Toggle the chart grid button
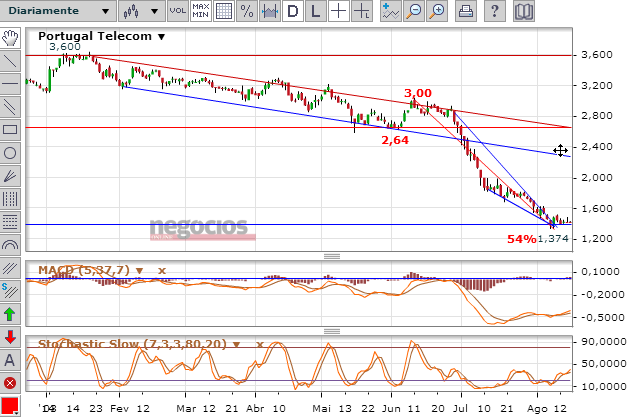The image size is (644, 419). point(224,11)
